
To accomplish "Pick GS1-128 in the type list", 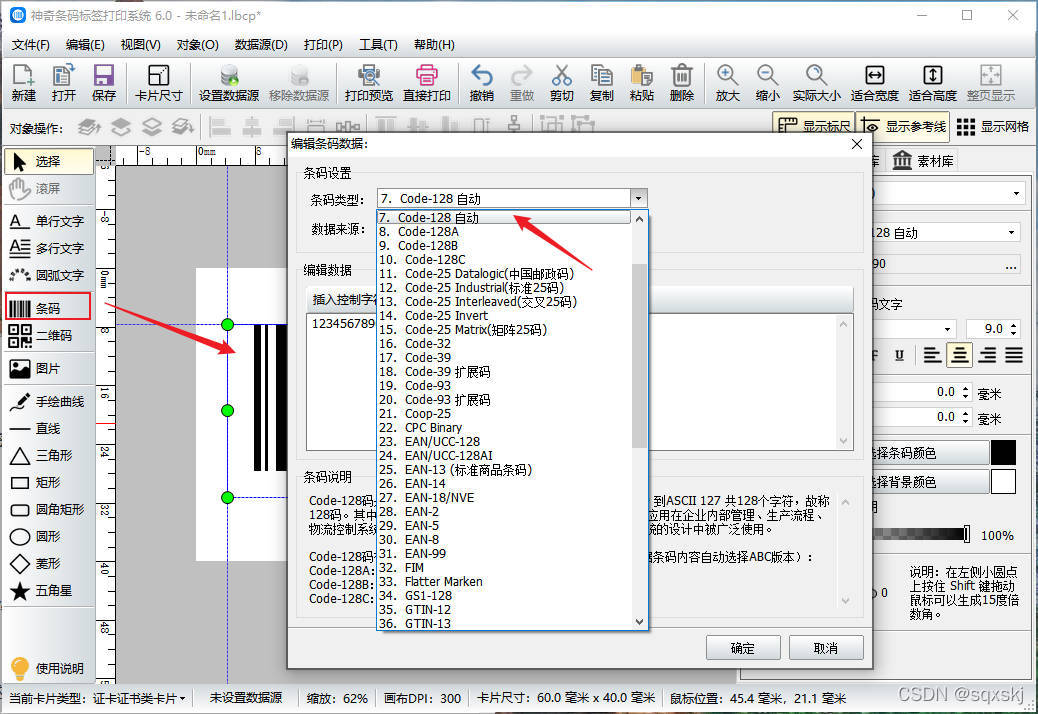I will (505, 596).
